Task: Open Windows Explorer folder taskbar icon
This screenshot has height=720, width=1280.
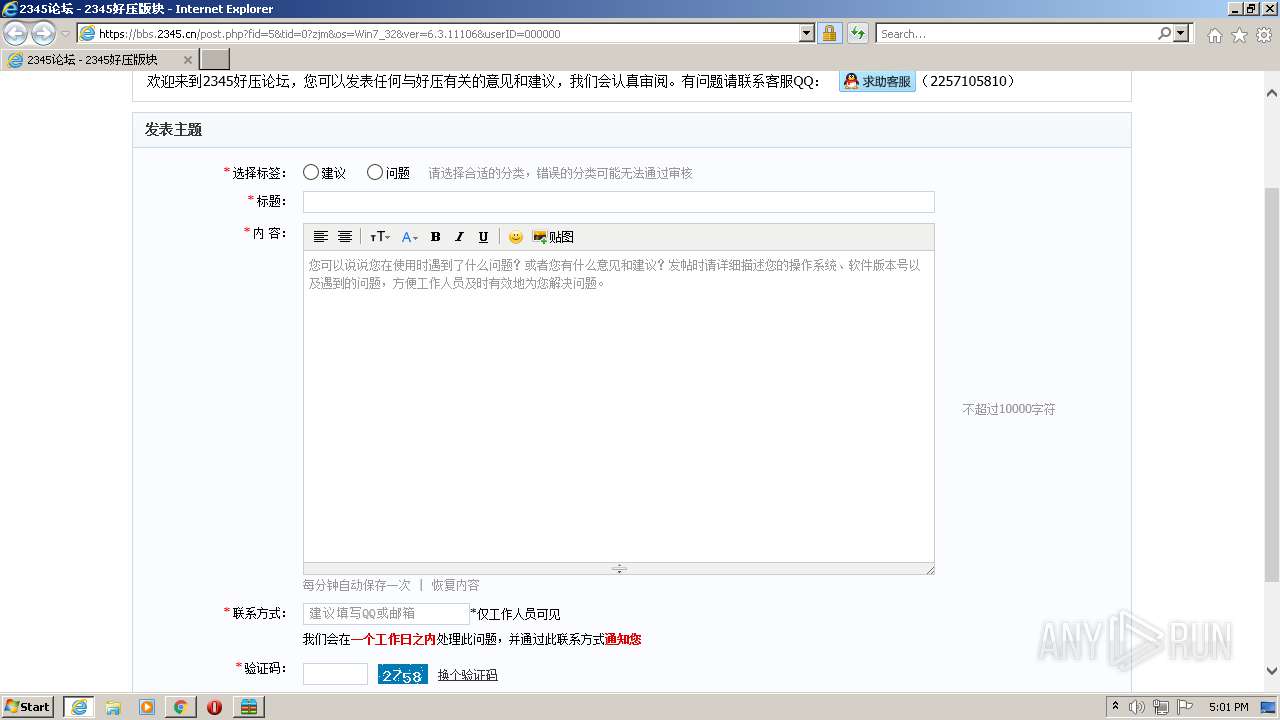Action: (113, 707)
